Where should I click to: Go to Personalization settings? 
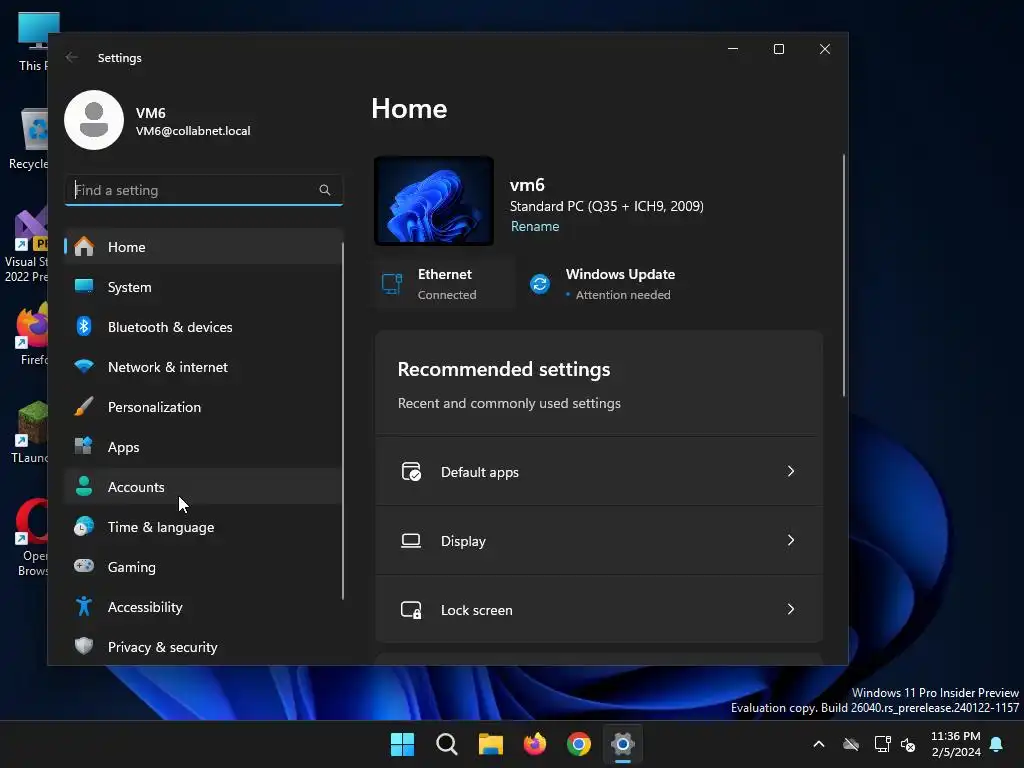click(203, 407)
